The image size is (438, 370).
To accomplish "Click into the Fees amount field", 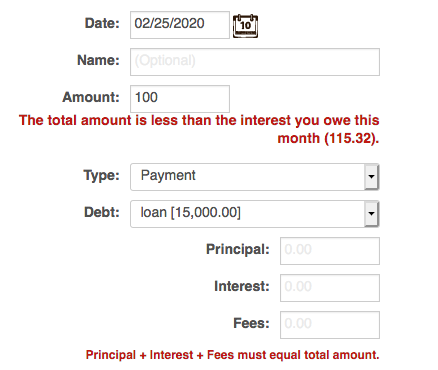I will pyautogui.click(x=330, y=325).
